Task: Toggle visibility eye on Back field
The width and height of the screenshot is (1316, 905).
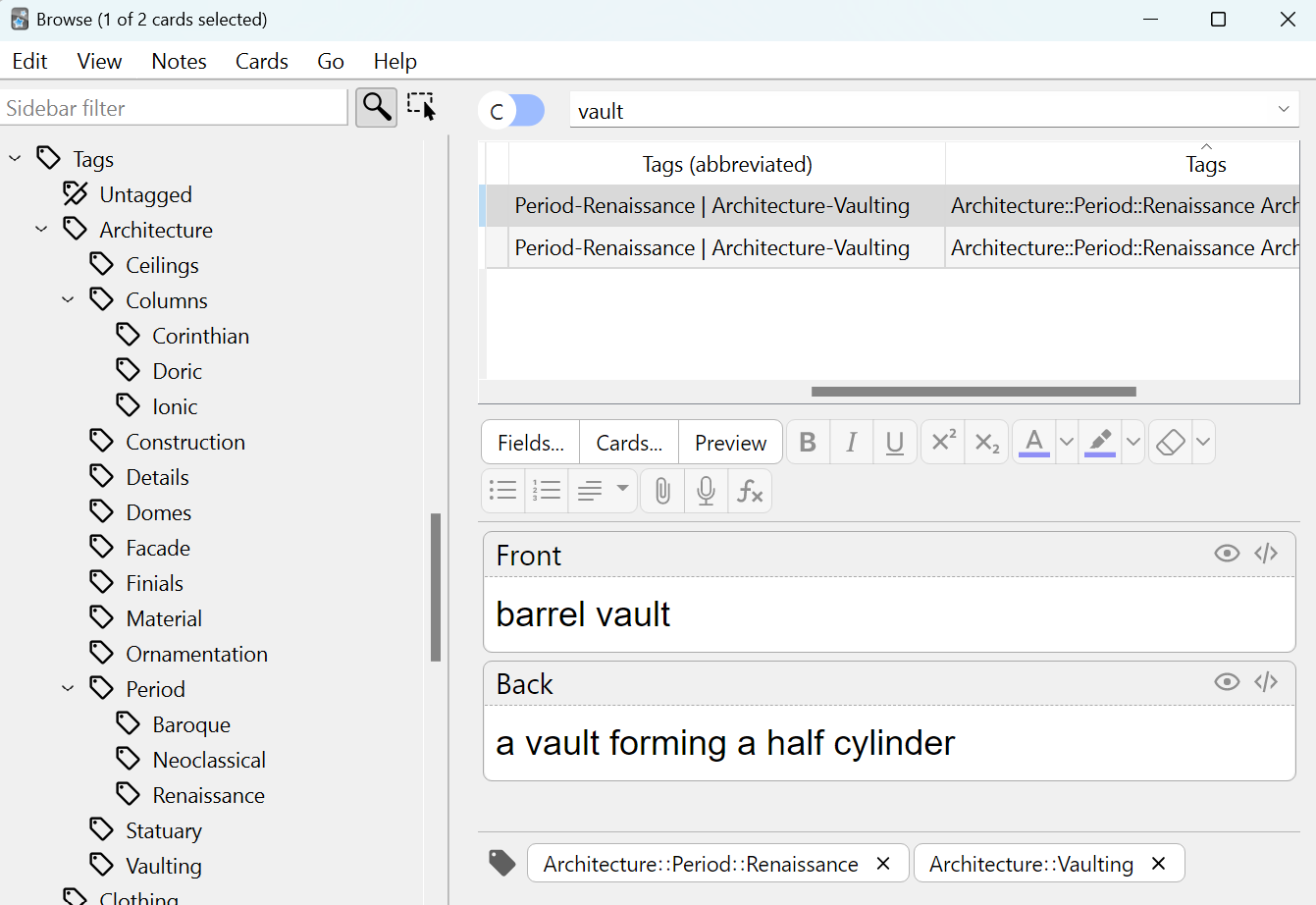Action: (x=1227, y=682)
